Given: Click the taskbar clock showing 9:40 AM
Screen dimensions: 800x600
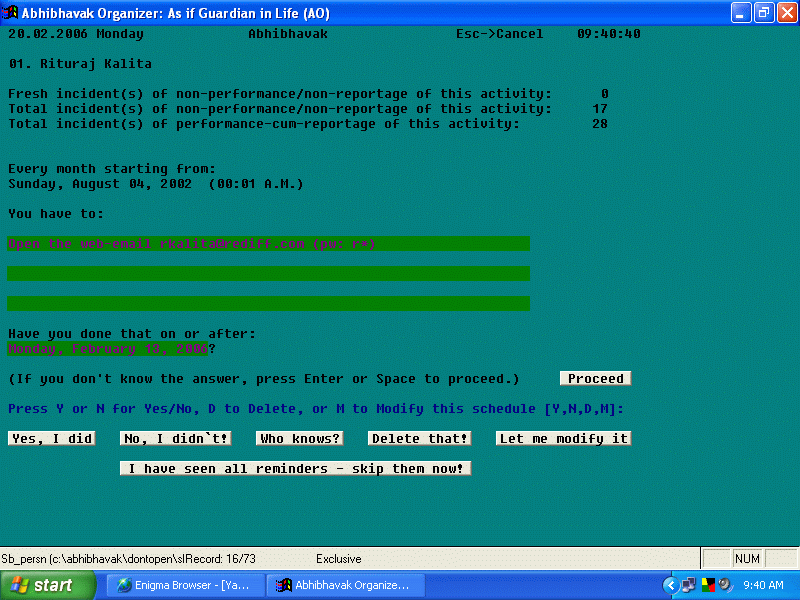Looking at the screenshot, I should [x=763, y=585].
